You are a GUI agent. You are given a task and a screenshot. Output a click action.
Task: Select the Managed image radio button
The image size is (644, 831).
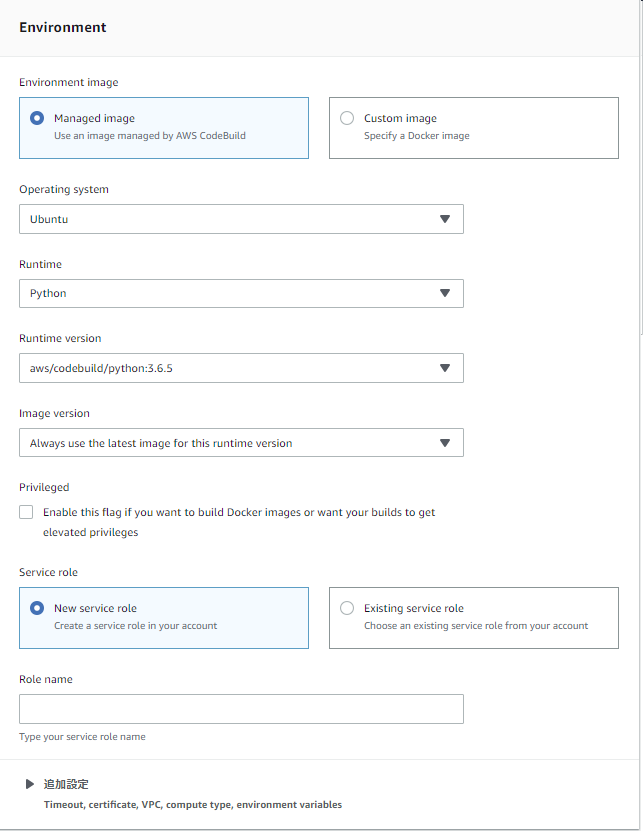37,118
